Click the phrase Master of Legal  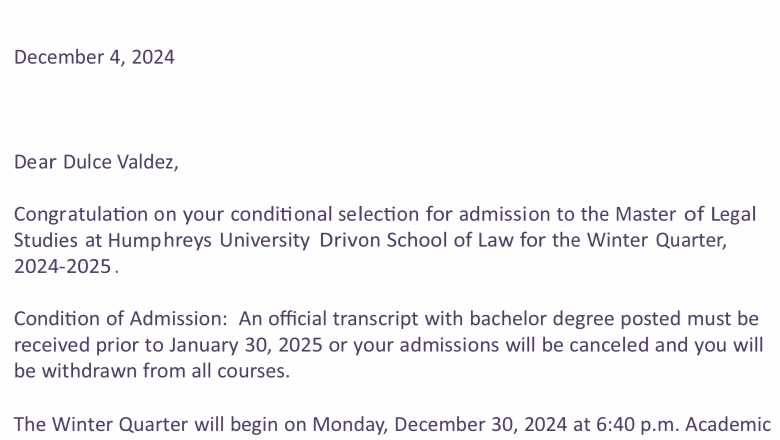685,214
